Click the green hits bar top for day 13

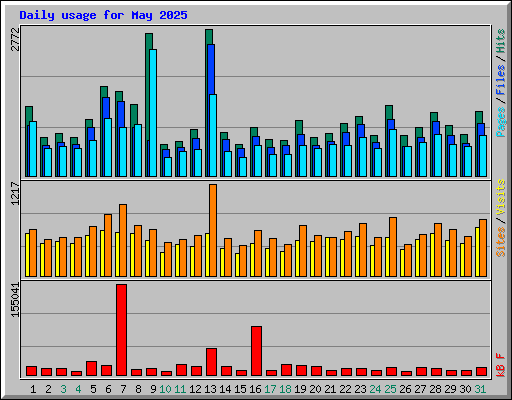tap(209, 37)
